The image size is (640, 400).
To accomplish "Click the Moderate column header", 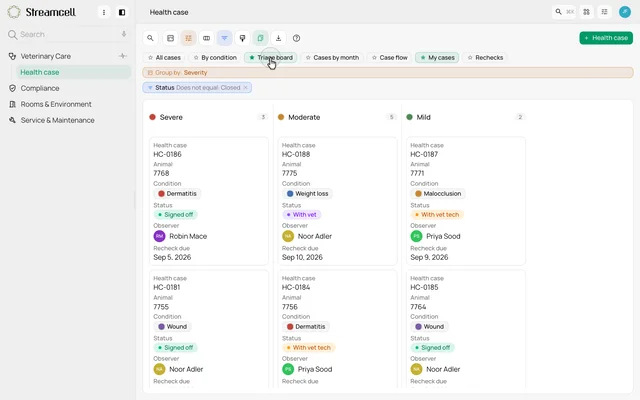I will 337,117.
